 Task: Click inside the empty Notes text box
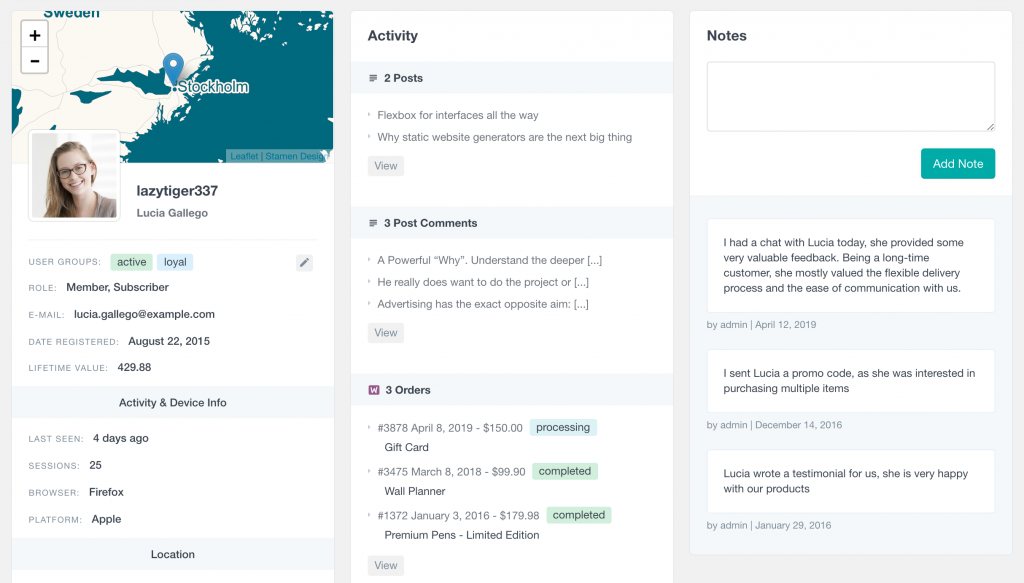[x=850, y=96]
